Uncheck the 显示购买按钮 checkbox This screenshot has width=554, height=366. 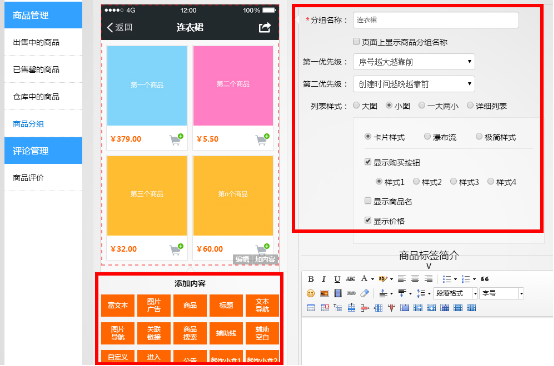point(367,162)
